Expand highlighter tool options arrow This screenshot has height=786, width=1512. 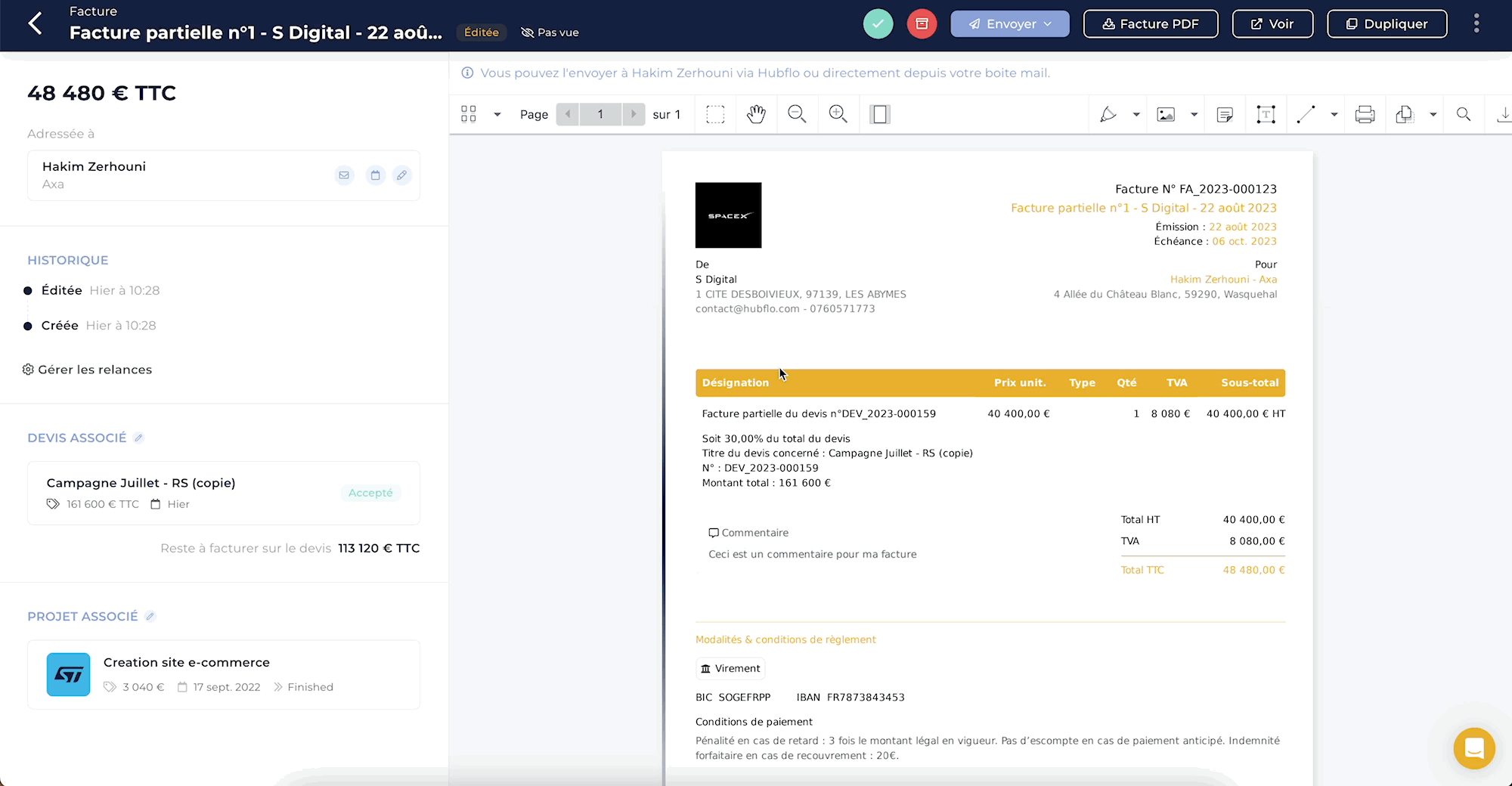[1136, 114]
